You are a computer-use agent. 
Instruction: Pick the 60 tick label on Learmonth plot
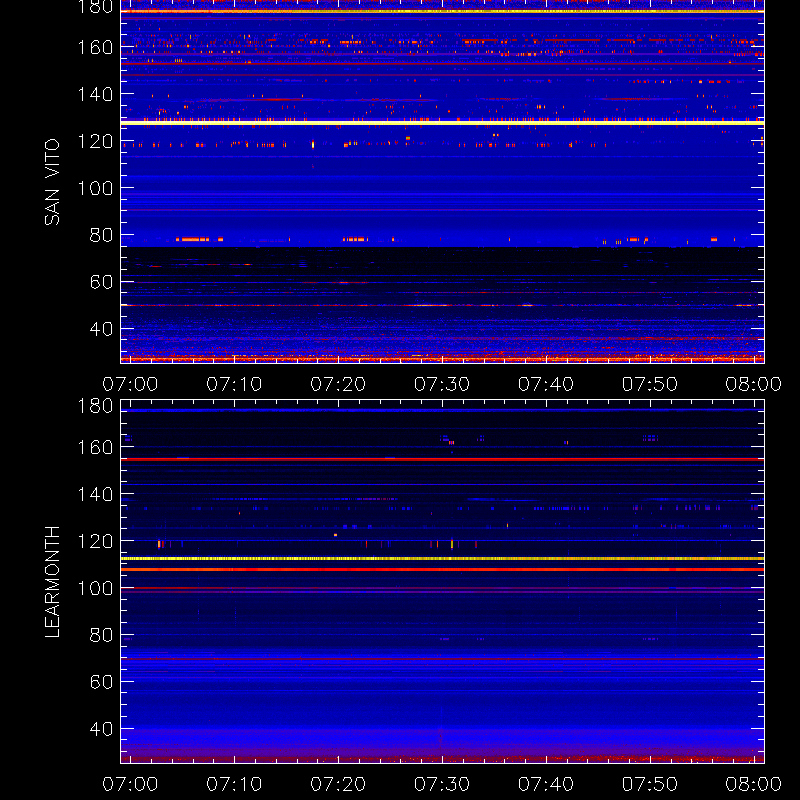(101, 682)
